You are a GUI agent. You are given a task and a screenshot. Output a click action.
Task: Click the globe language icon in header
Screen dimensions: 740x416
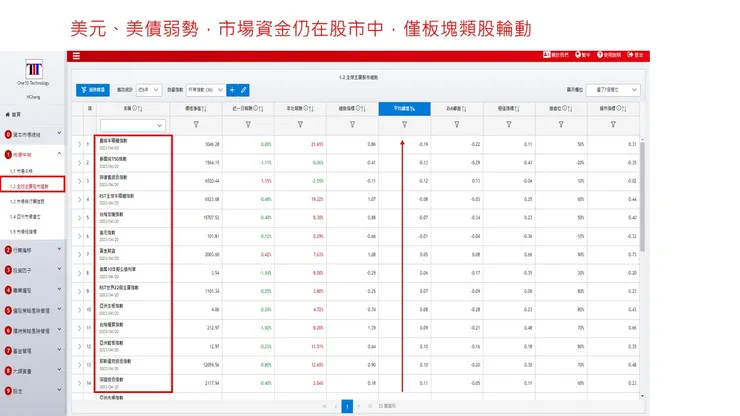pyautogui.click(x=578, y=55)
